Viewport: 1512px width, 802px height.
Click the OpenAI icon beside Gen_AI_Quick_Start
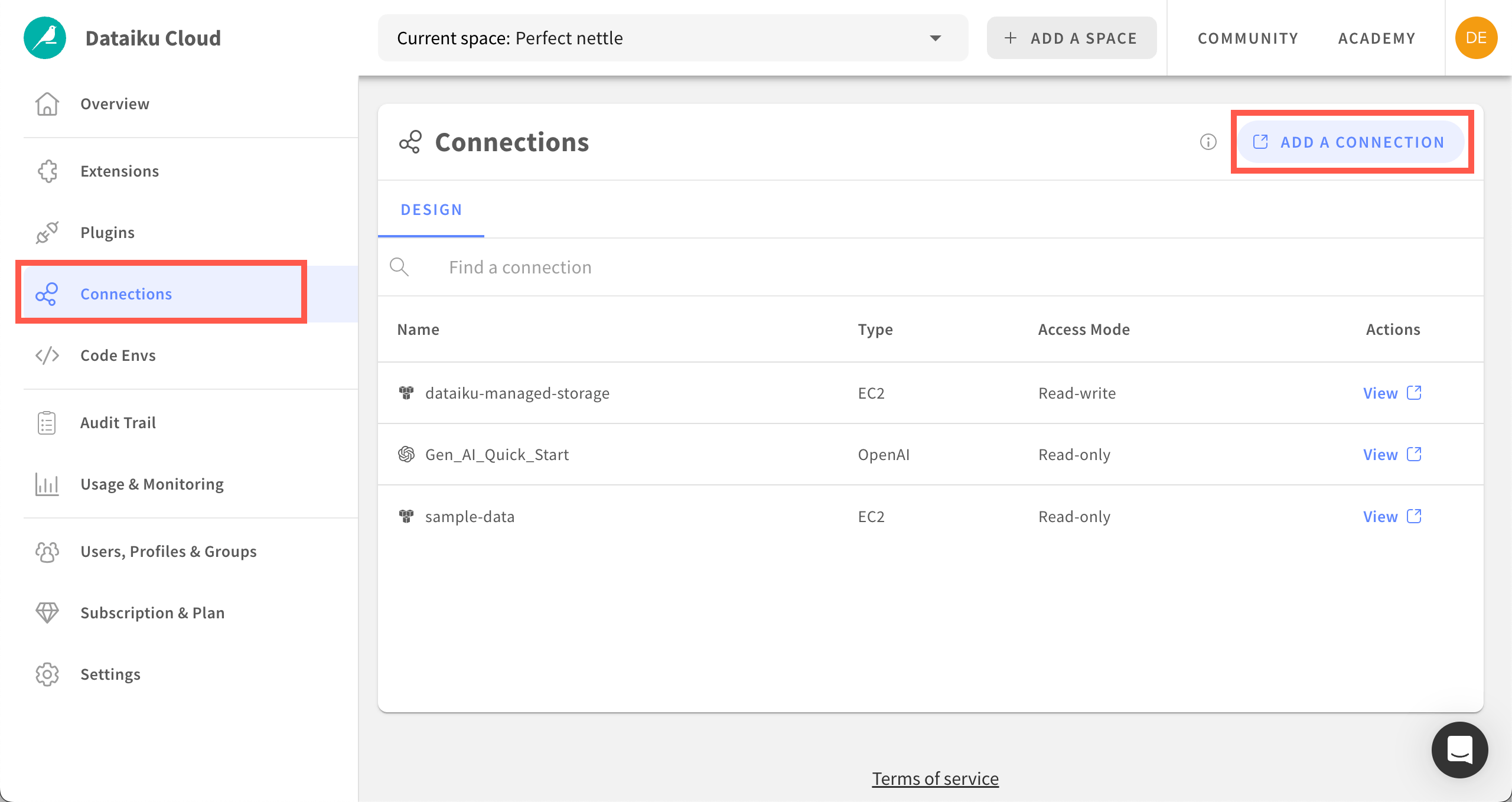pos(407,454)
